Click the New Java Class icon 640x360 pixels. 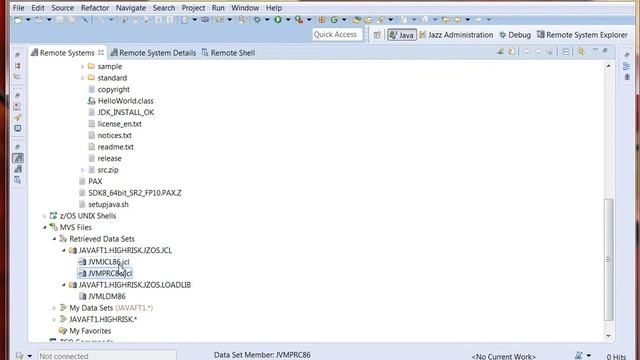click(x=334, y=20)
